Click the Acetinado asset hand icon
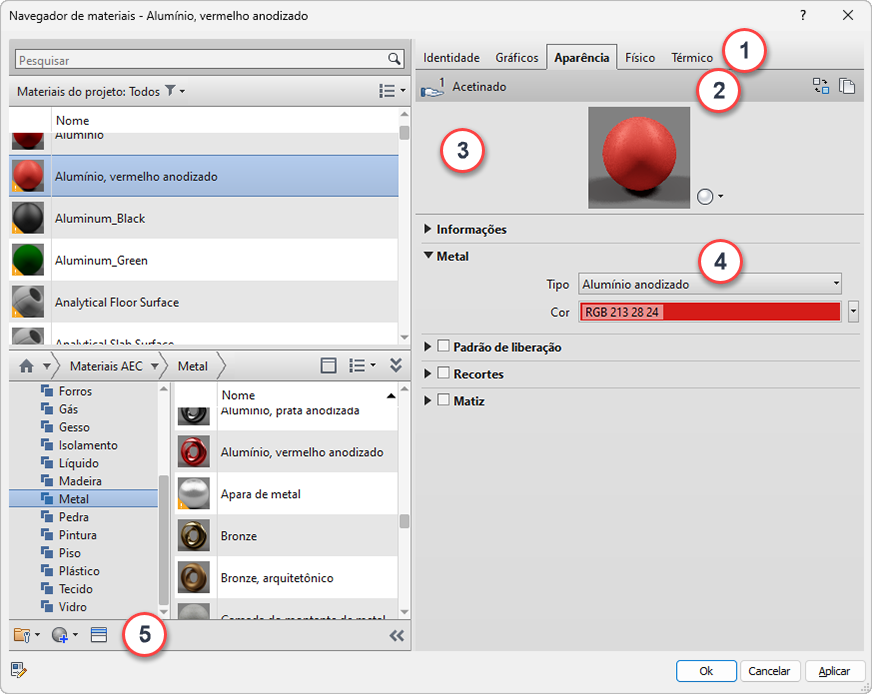Image resolution: width=872 pixels, height=694 pixels. coord(432,88)
